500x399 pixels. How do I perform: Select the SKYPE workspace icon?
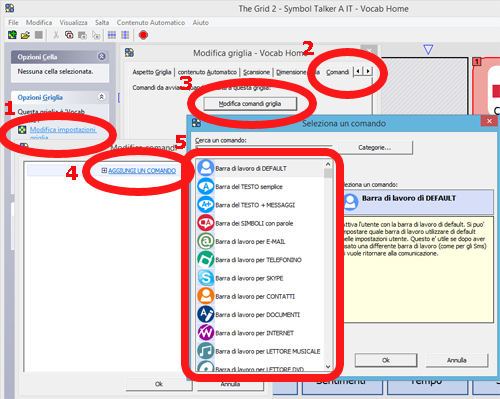pyautogui.click(x=206, y=278)
